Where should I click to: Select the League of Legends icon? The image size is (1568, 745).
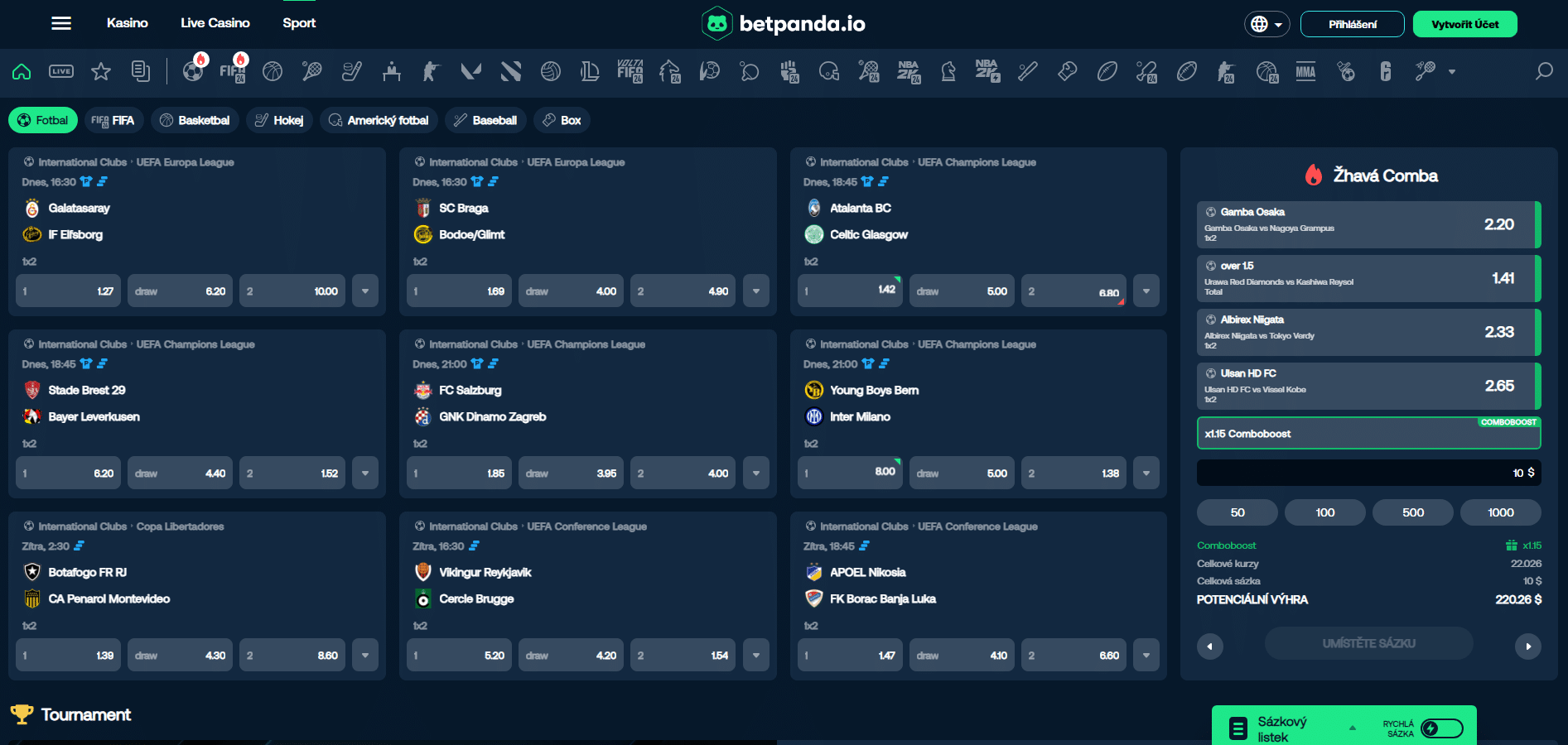(590, 72)
